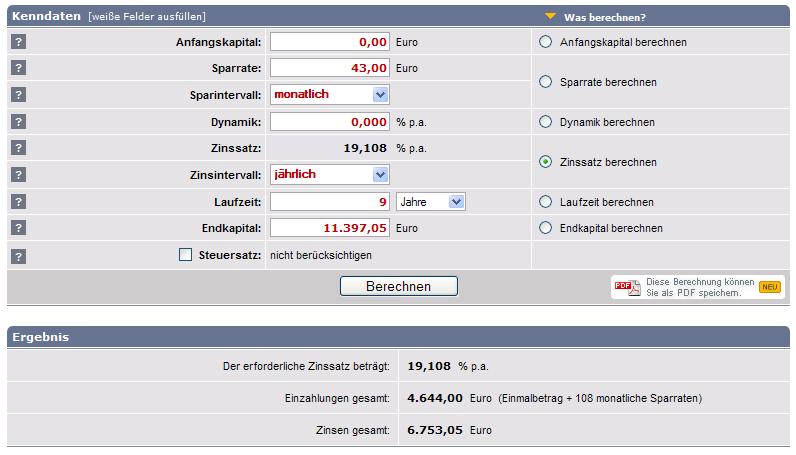Click the PDF document icon
The height and width of the screenshot is (455, 796).
627,287
